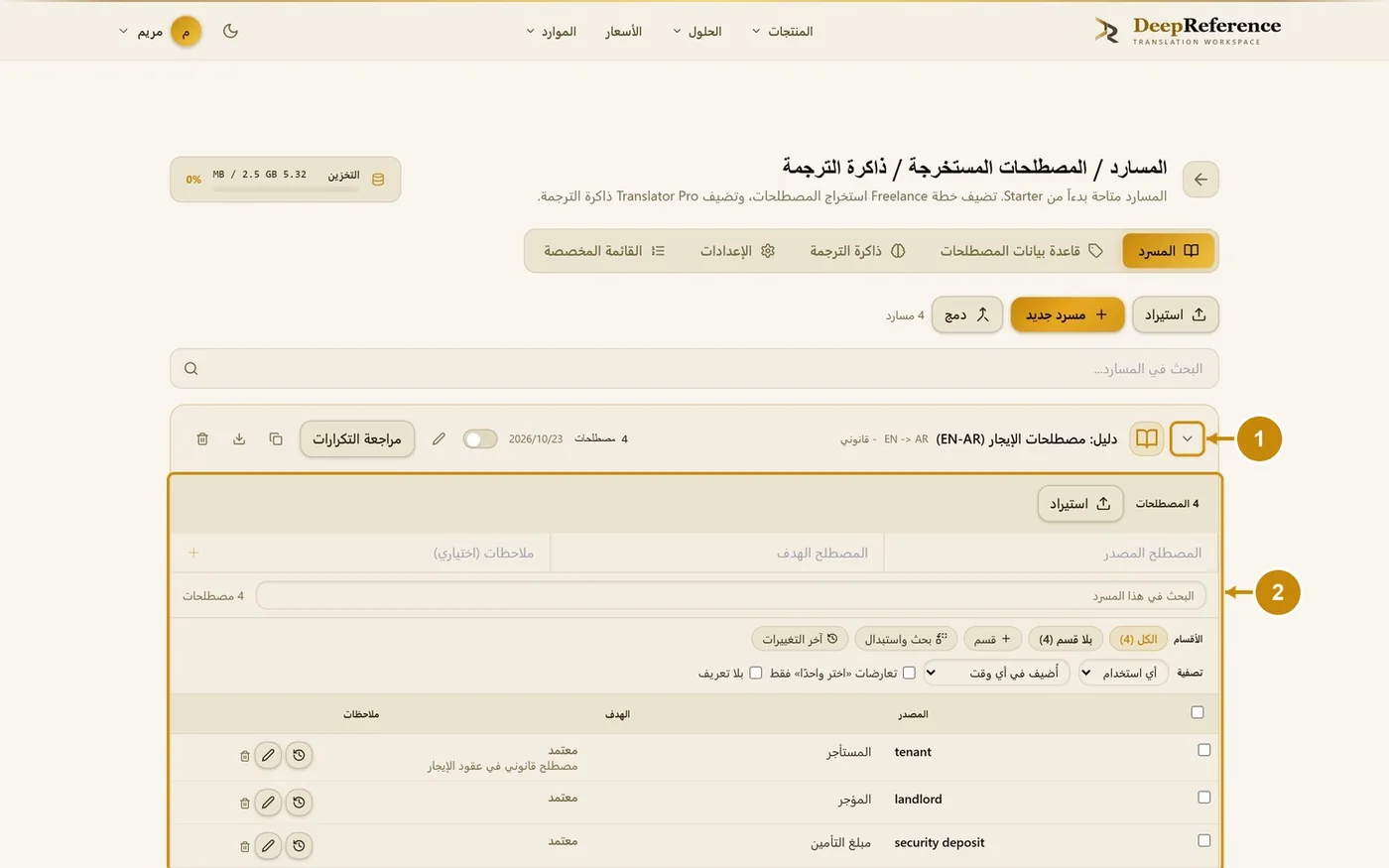
Task: Click the دمج merge button
Action: point(967,314)
